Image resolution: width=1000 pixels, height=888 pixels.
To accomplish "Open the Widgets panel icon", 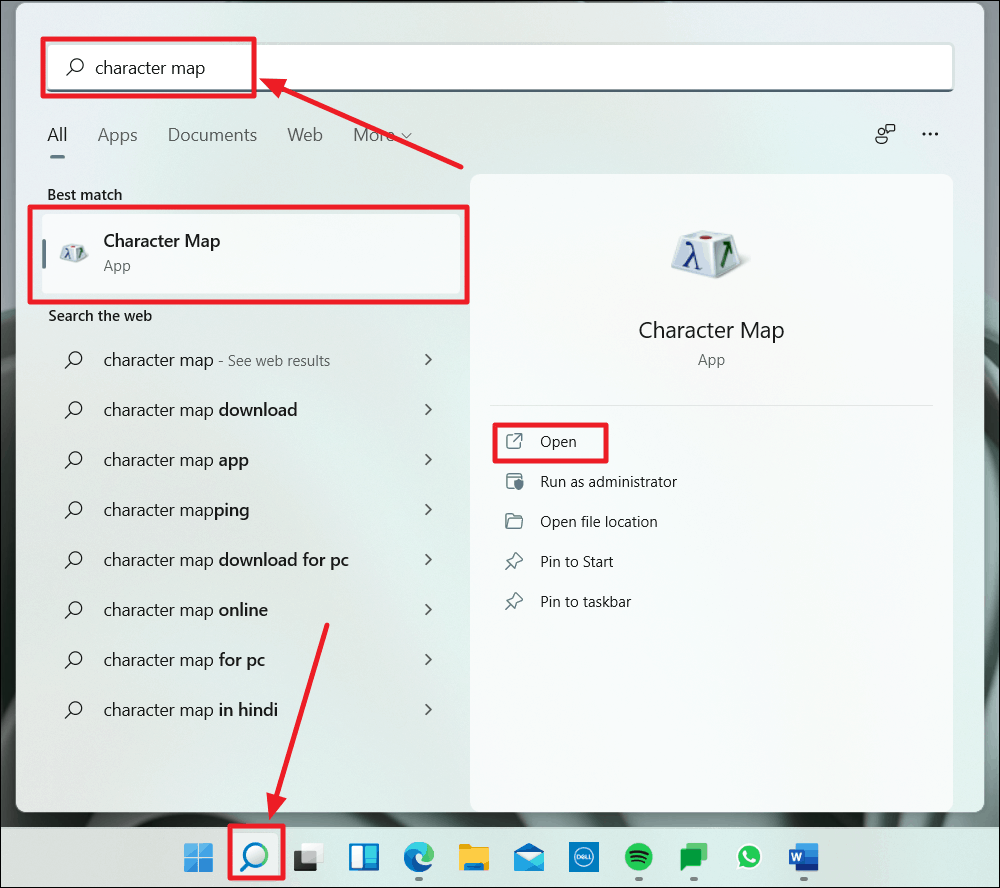I will 364,857.
